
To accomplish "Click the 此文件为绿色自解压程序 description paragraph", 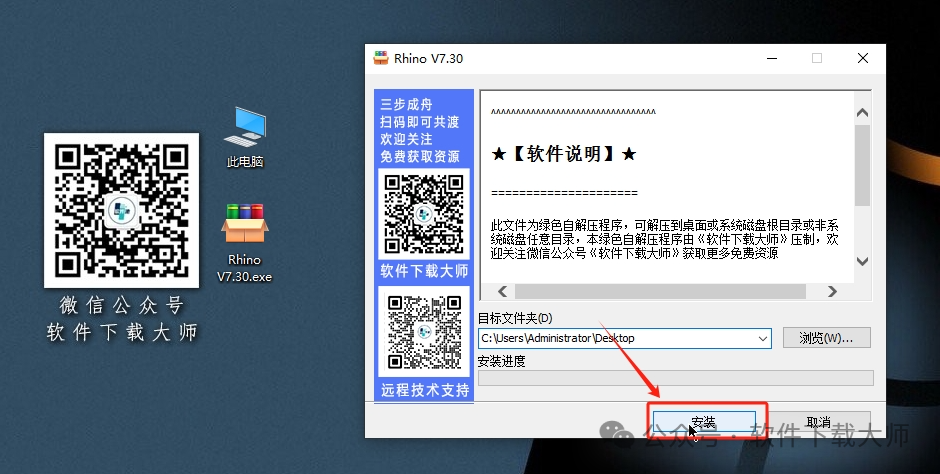I will click(664, 239).
